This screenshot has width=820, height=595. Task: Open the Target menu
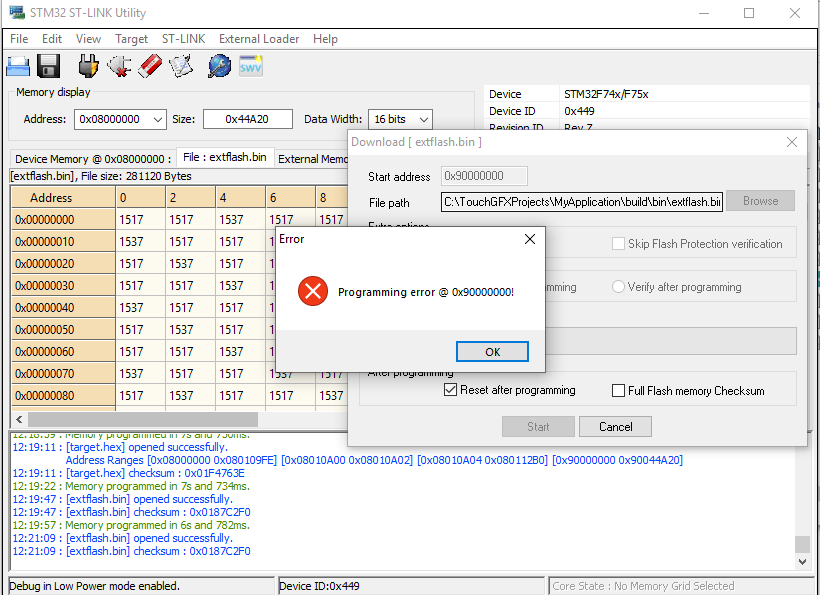(131, 39)
